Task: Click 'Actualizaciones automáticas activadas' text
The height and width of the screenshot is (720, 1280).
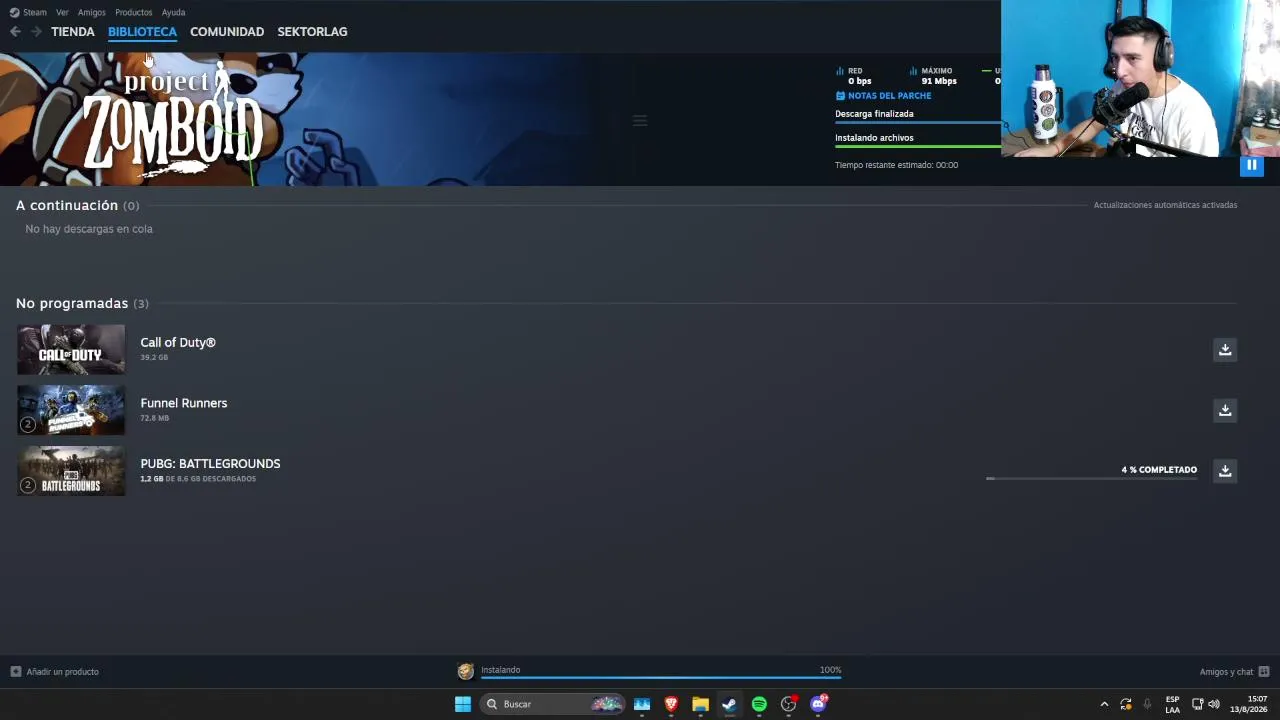Action: 1165,205
